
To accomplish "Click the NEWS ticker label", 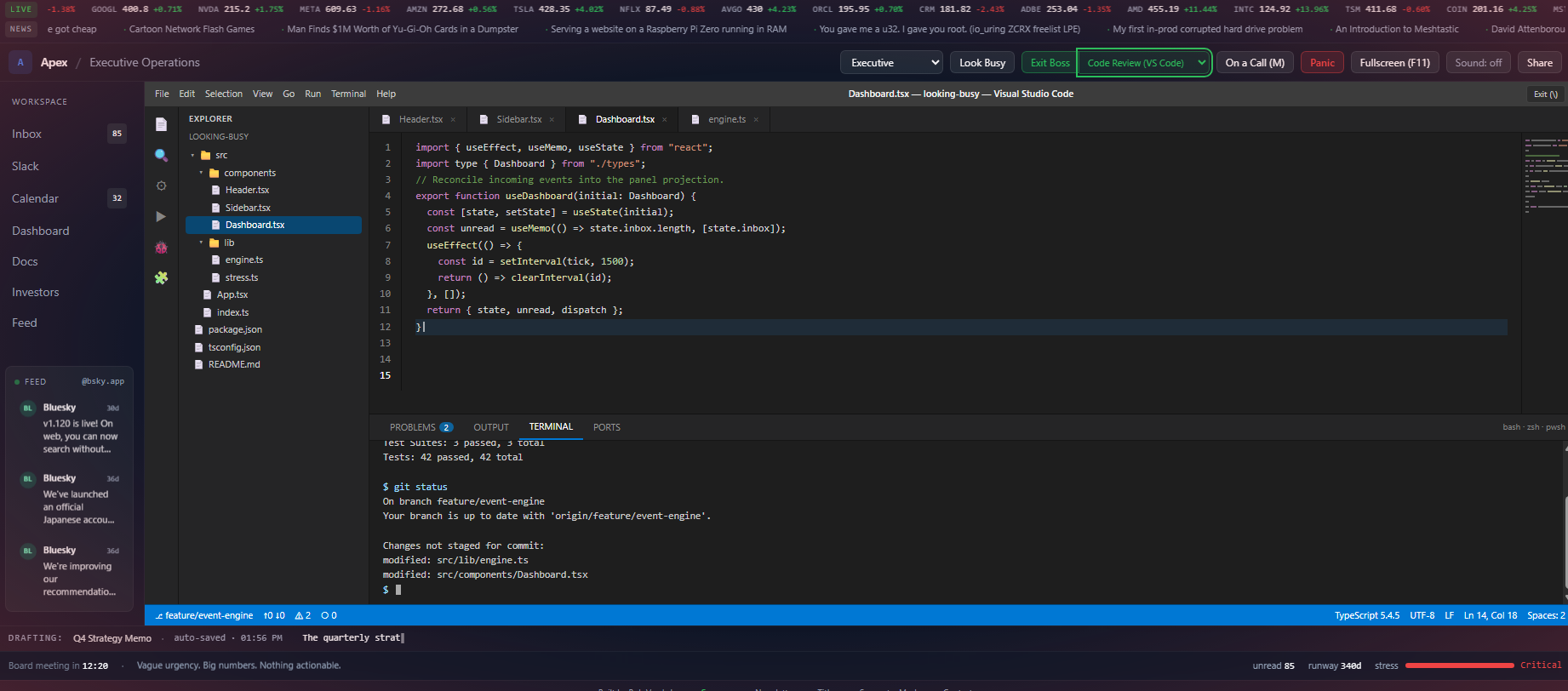I will (20, 29).
